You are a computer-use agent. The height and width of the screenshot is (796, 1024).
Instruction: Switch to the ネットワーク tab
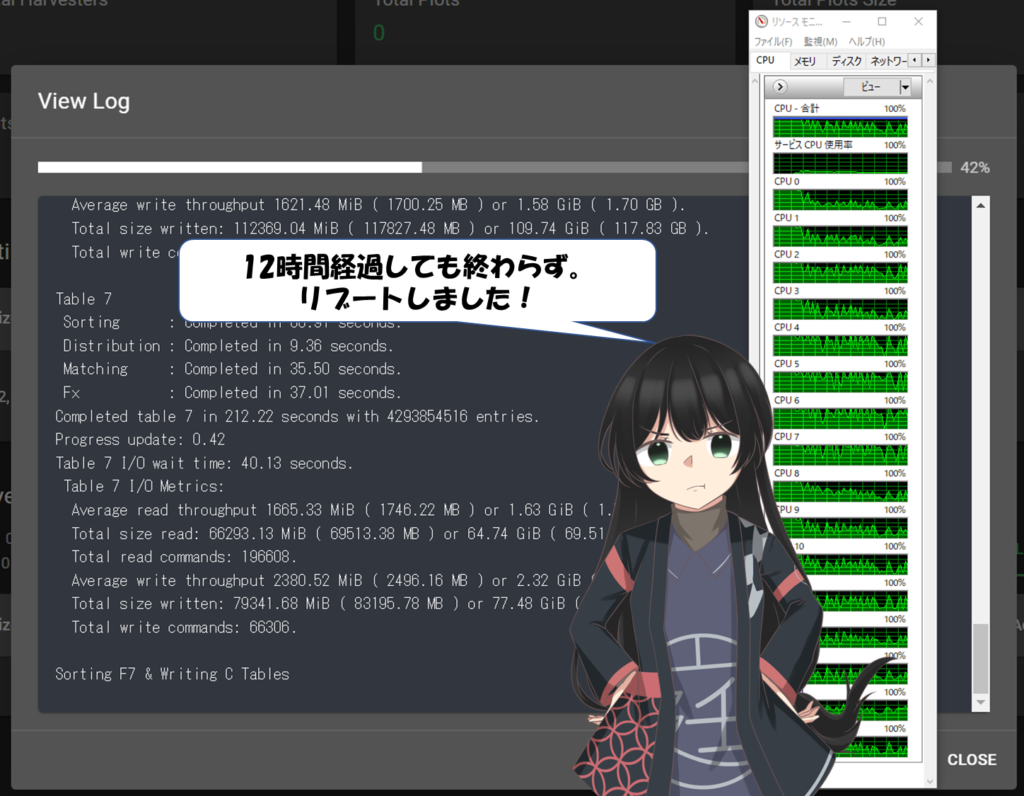888,61
